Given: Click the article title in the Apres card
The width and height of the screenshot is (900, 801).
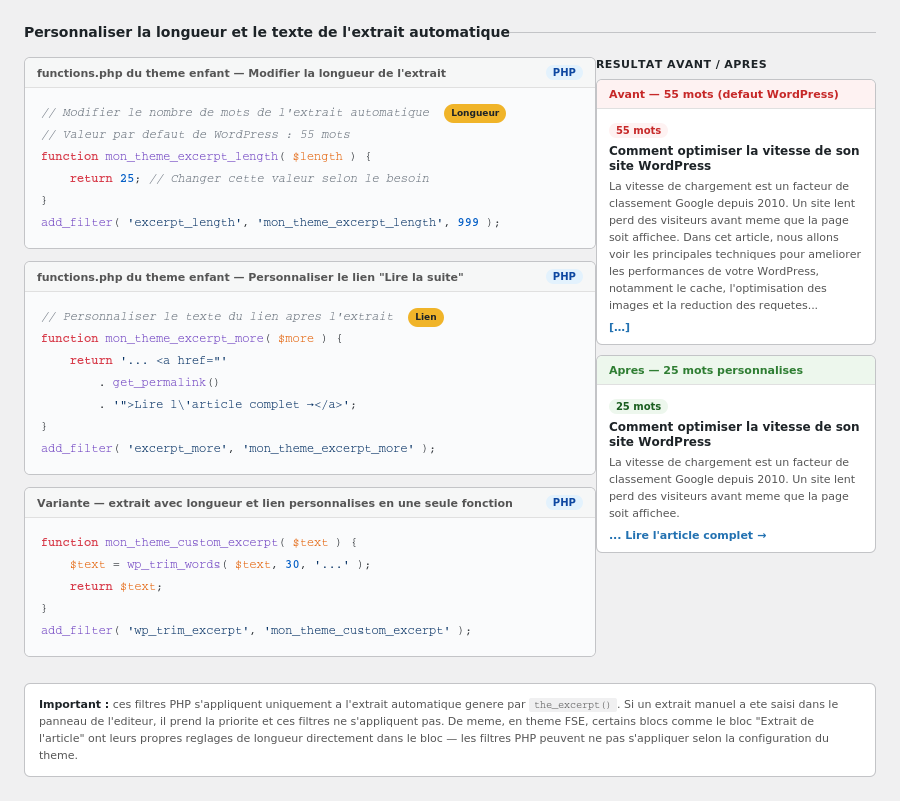Looking at the screenshot, I should pyautogui.click(x=734, y=434).
